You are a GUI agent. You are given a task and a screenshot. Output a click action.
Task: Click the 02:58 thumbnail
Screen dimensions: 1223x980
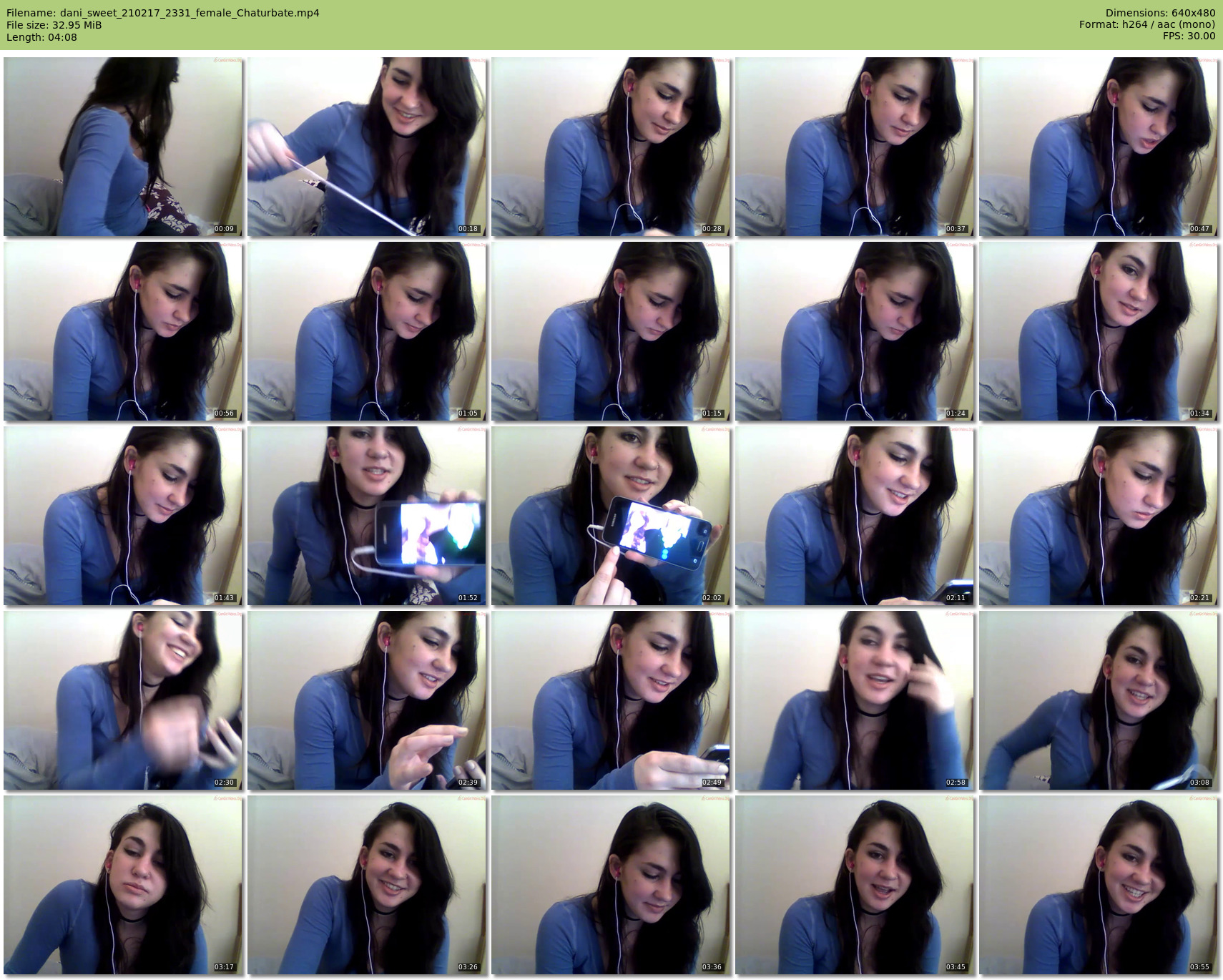pos(855,700)
